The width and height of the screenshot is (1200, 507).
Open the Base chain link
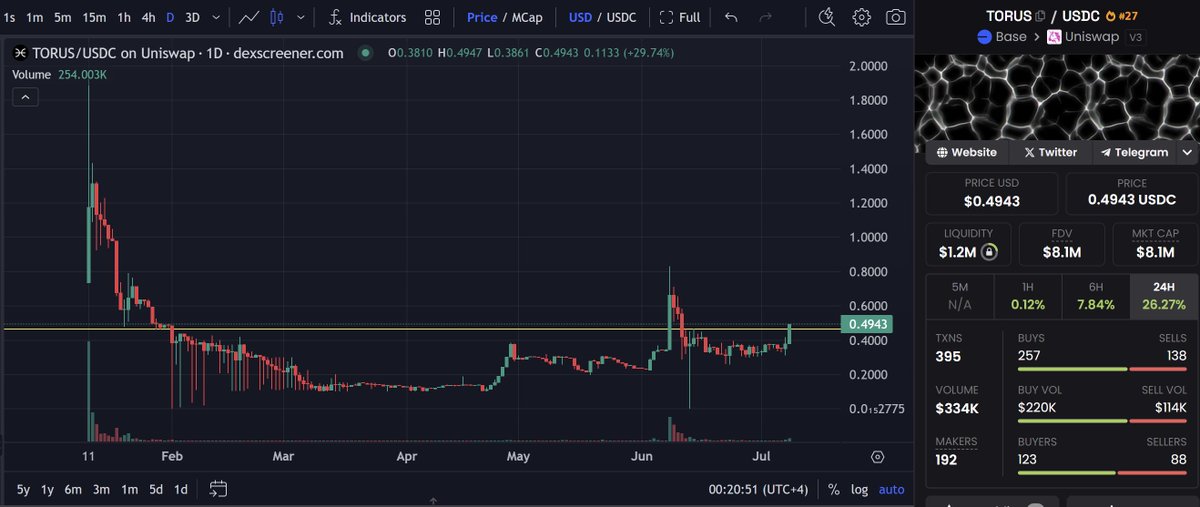pyautogui.click(x=1004, y=37)
